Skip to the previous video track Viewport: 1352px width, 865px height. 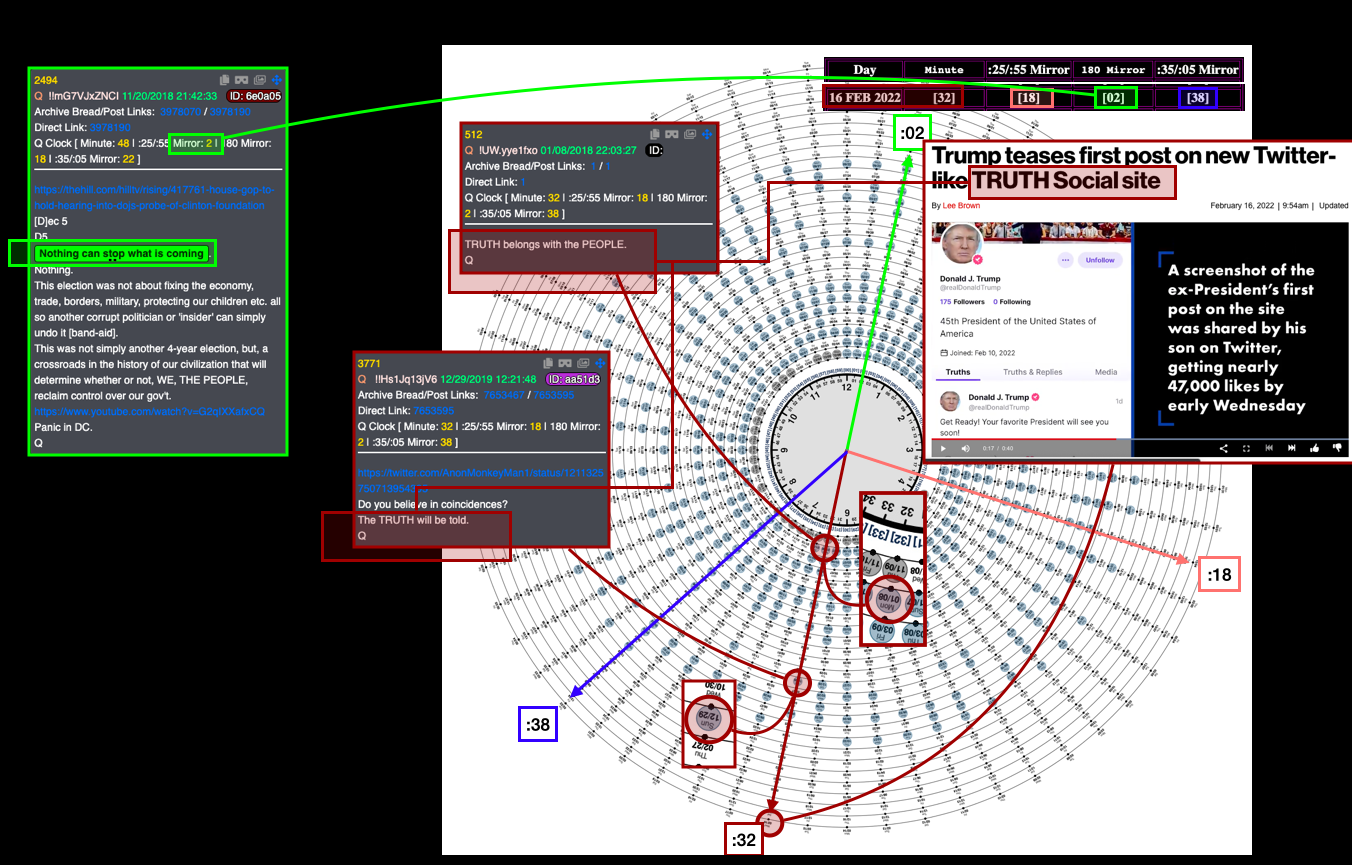pos(1269,448)
